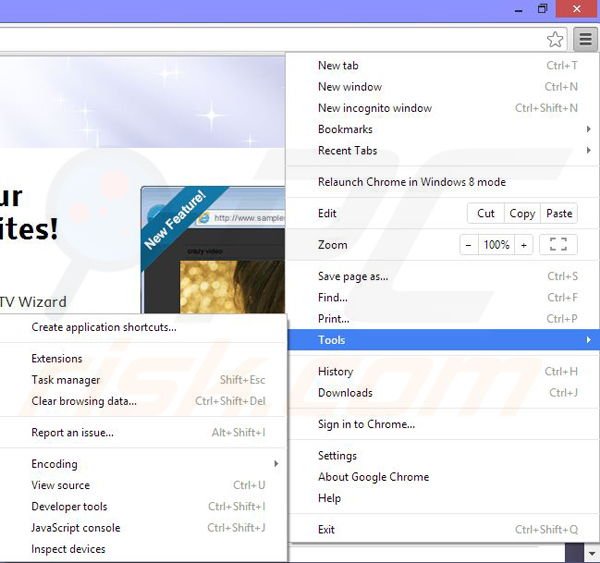Toggle fullscreen mode icon in Zoom row
Image resolution: width=600 pixels, height=563 pixels.
click(x=558, y=244)
